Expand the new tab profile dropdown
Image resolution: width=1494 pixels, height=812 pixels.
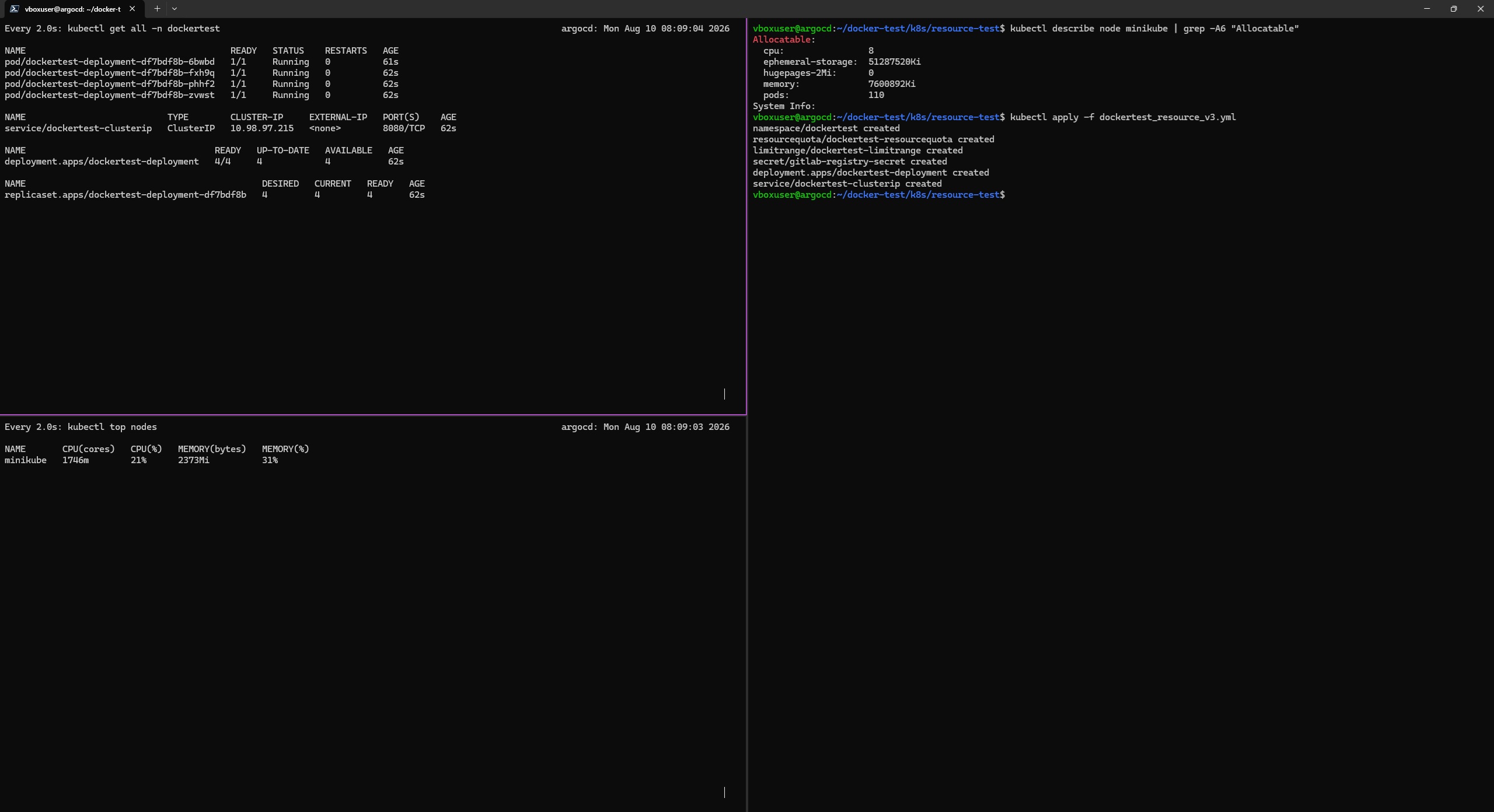(174, 9)
